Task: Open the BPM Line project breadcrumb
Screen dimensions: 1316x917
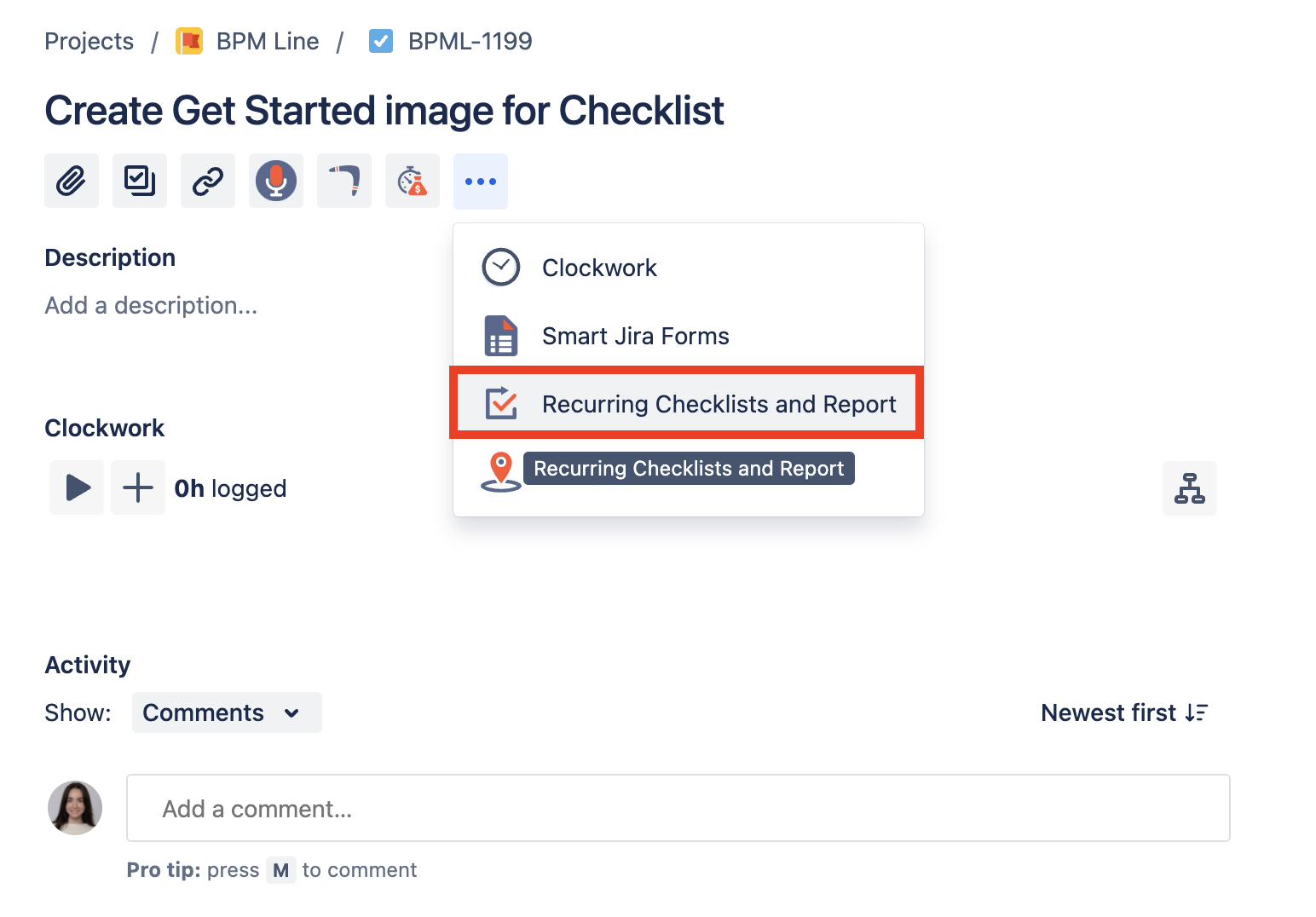Action: click(x=267, y=40)
